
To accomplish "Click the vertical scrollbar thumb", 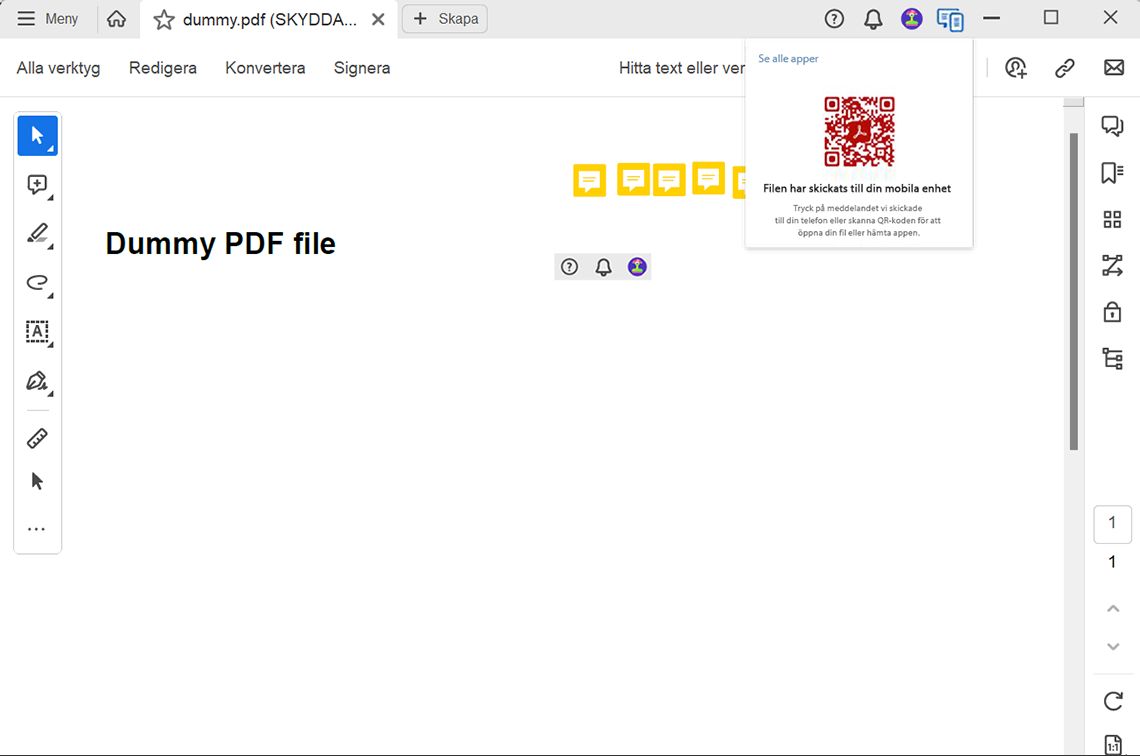I will (1073, 291).
